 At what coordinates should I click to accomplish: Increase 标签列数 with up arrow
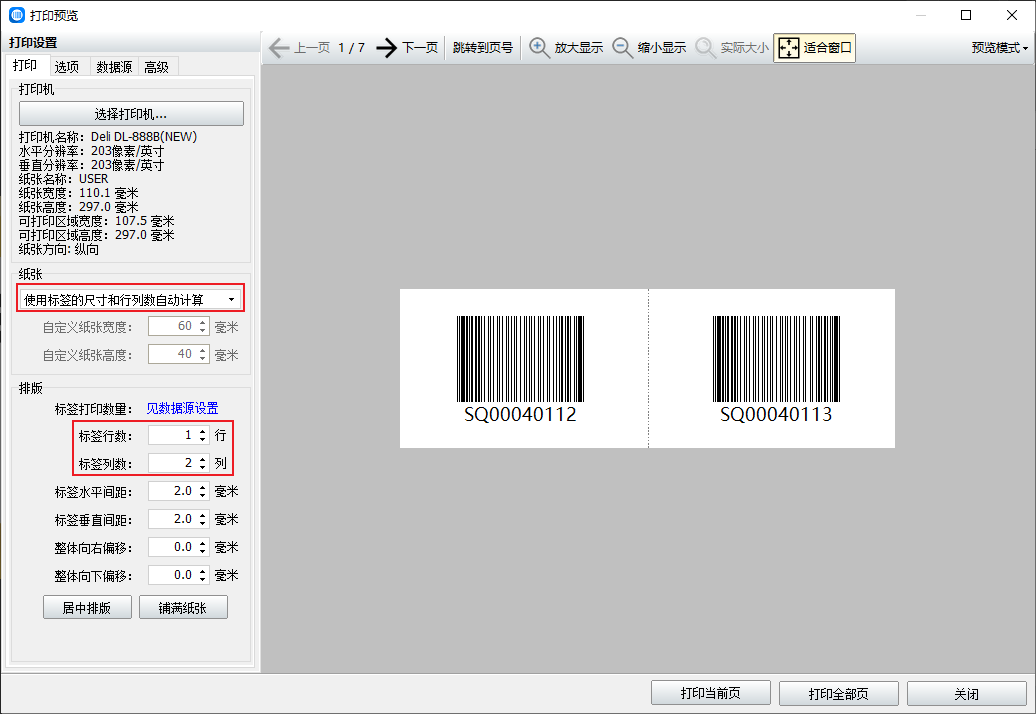203,458
